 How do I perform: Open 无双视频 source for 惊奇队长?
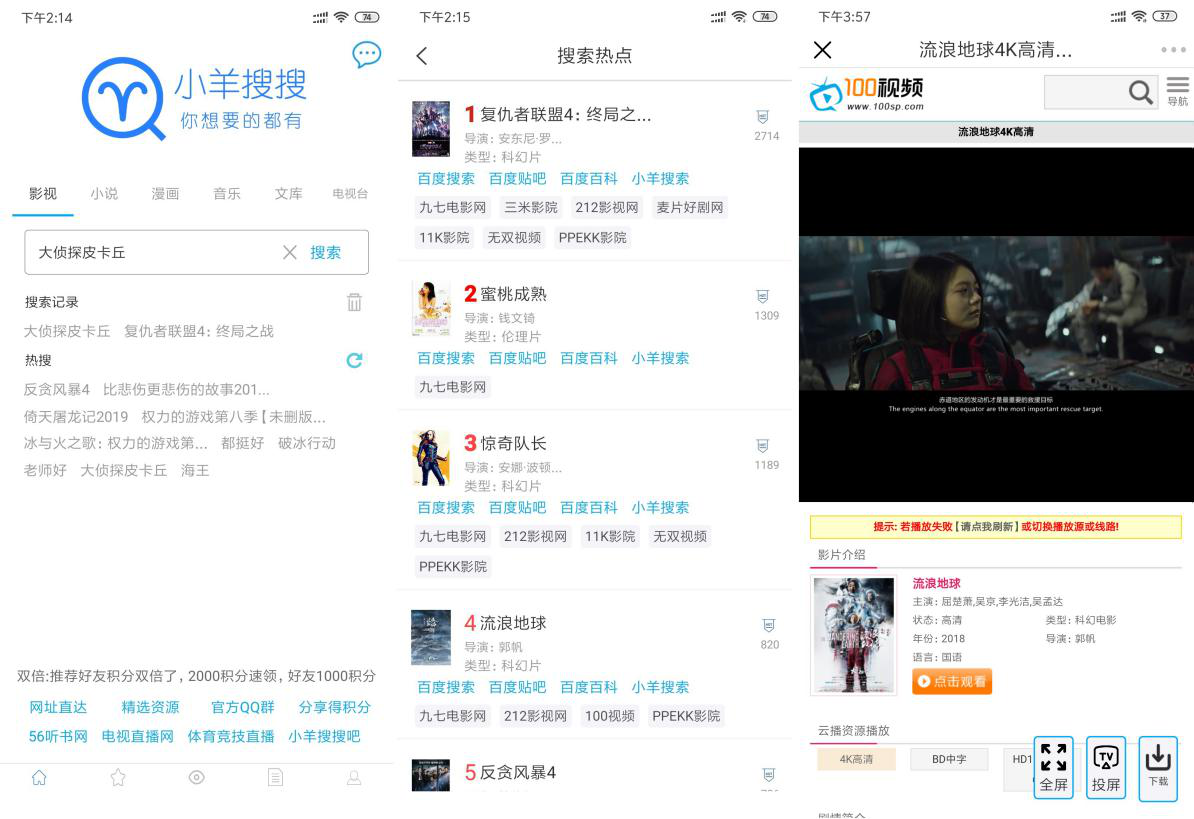[680, 537]
